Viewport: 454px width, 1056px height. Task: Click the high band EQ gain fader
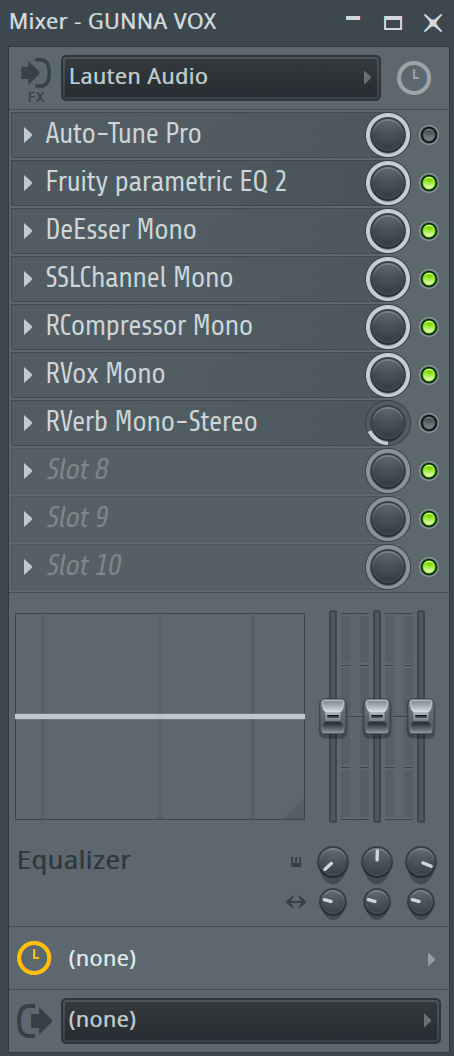pos(421,717)
